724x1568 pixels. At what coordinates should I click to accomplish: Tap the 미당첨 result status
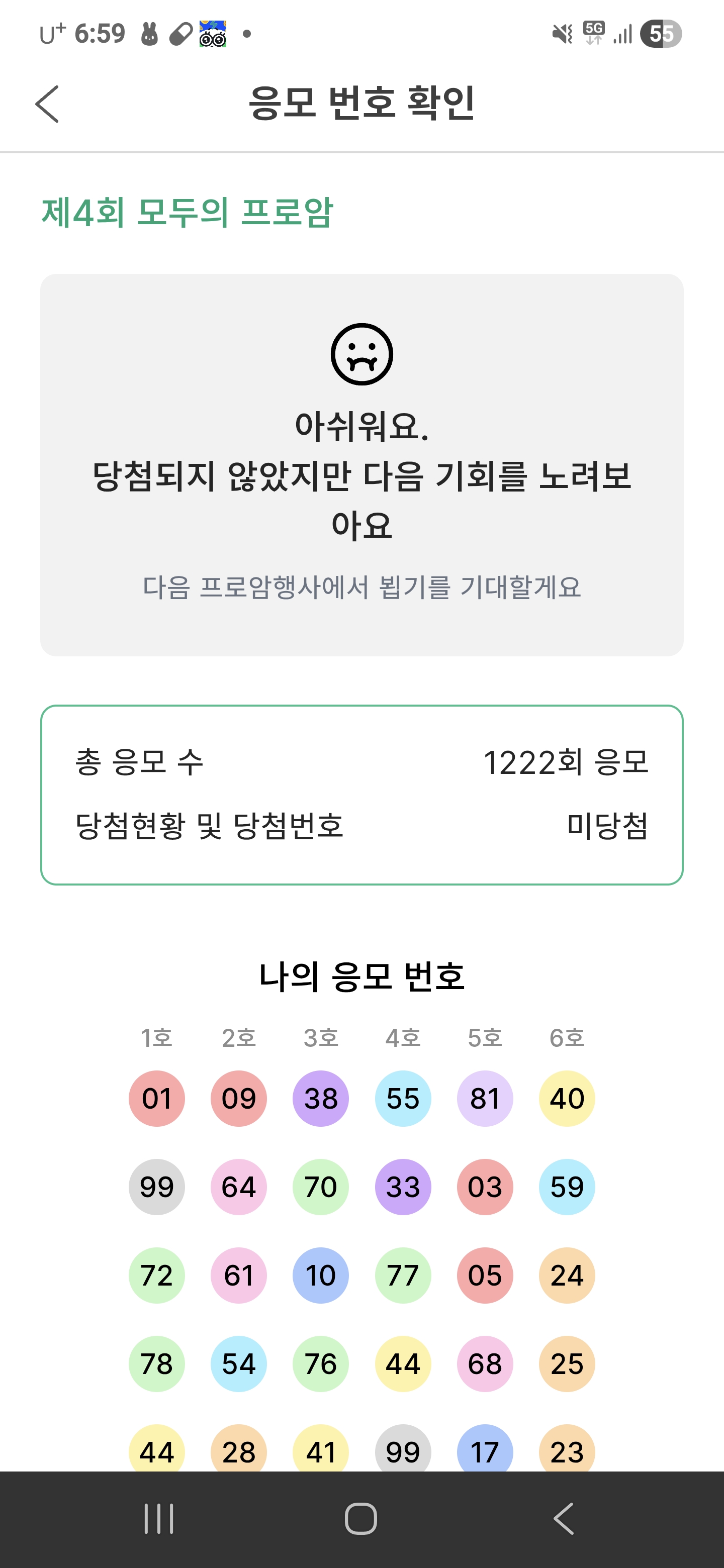coord(607,826)
